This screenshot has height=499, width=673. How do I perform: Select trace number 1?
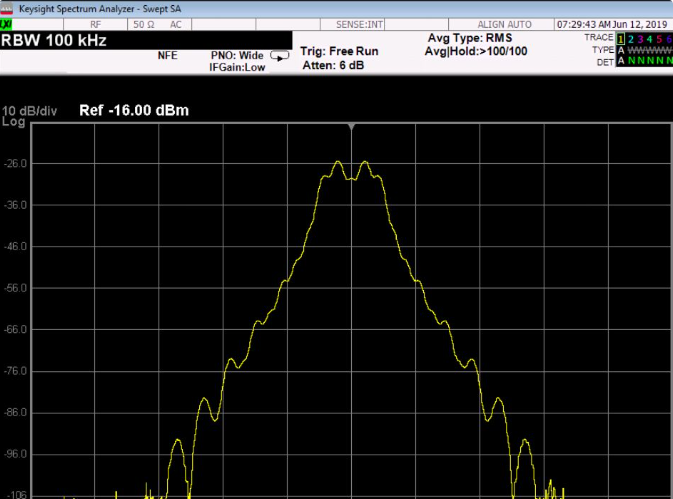point(621,39)
